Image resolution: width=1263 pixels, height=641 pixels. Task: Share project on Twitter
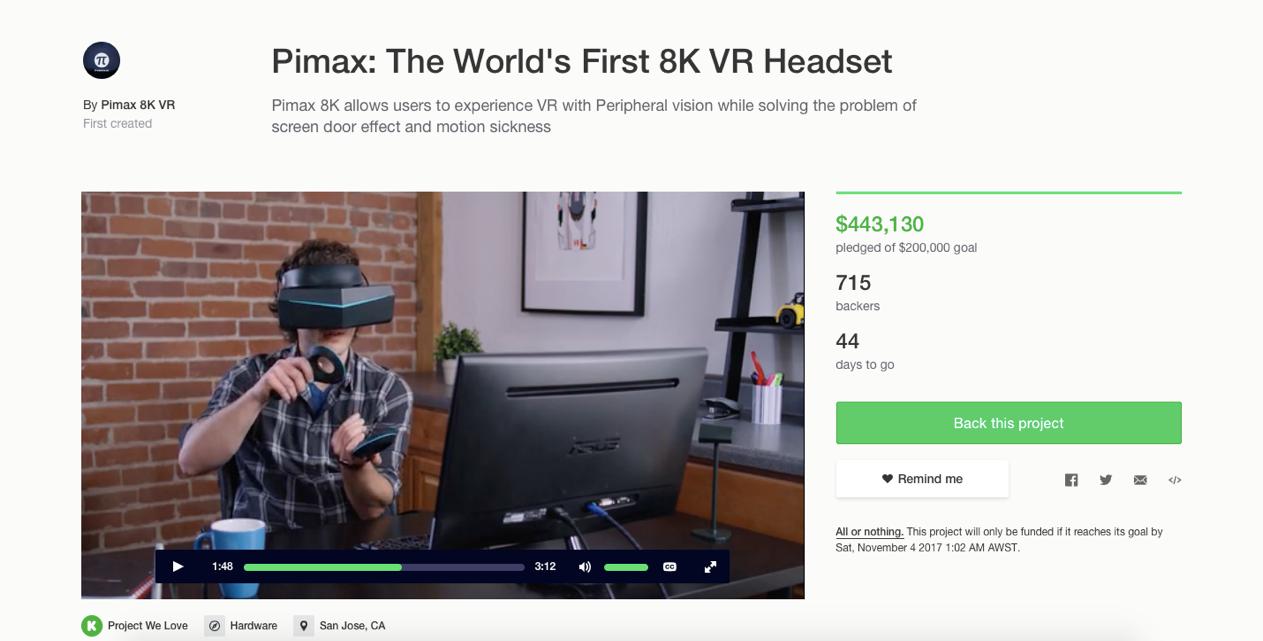click(x=1106, y=480)
